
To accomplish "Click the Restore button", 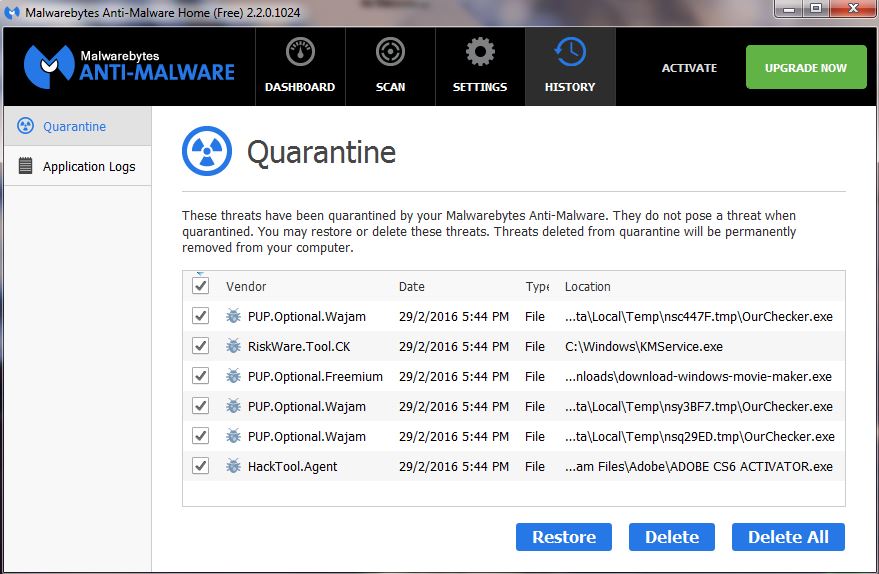I will pos(563,537).
